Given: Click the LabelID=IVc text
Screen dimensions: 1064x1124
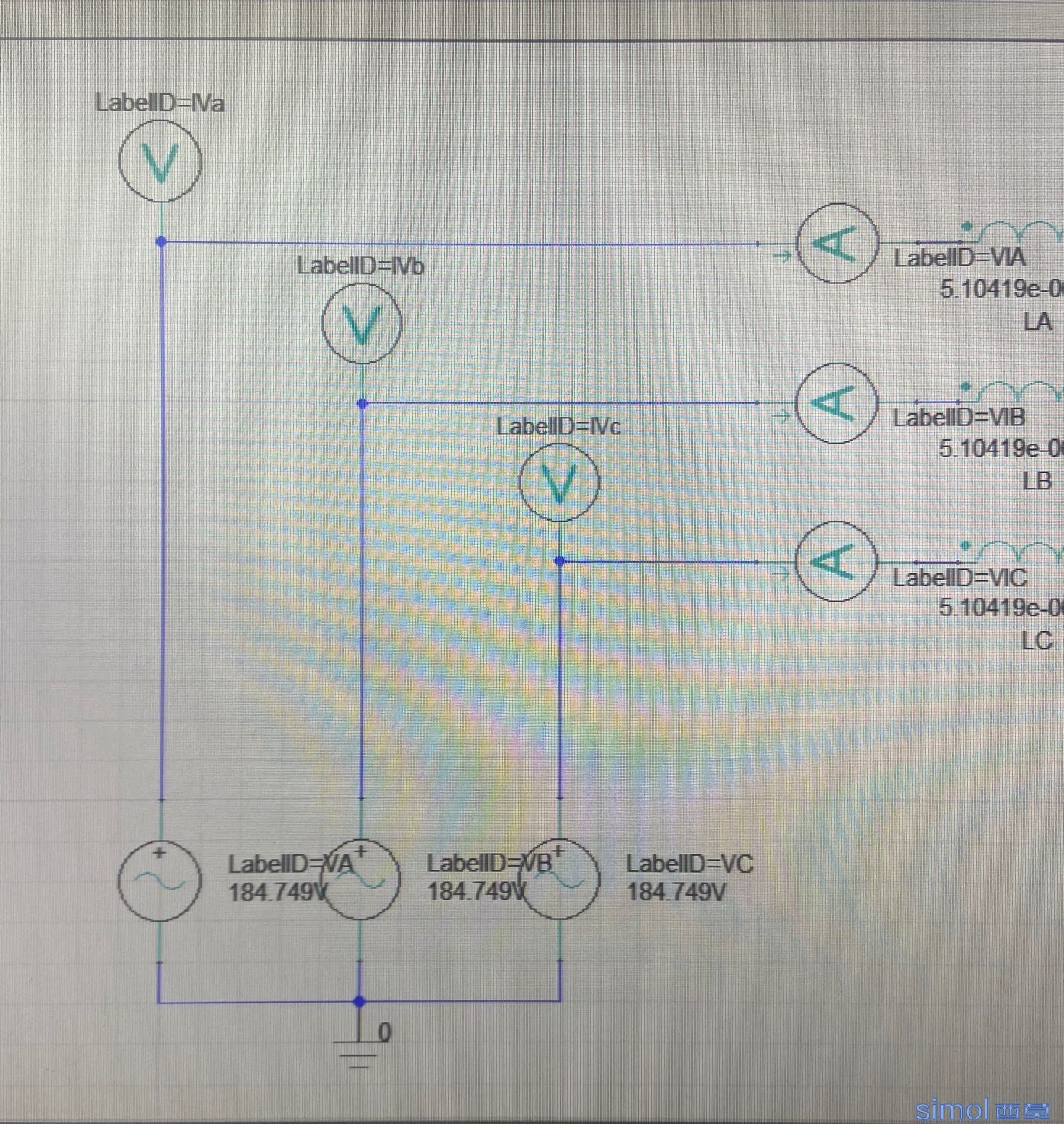Looking at the screenshot, I should click(x=559, y=426).
